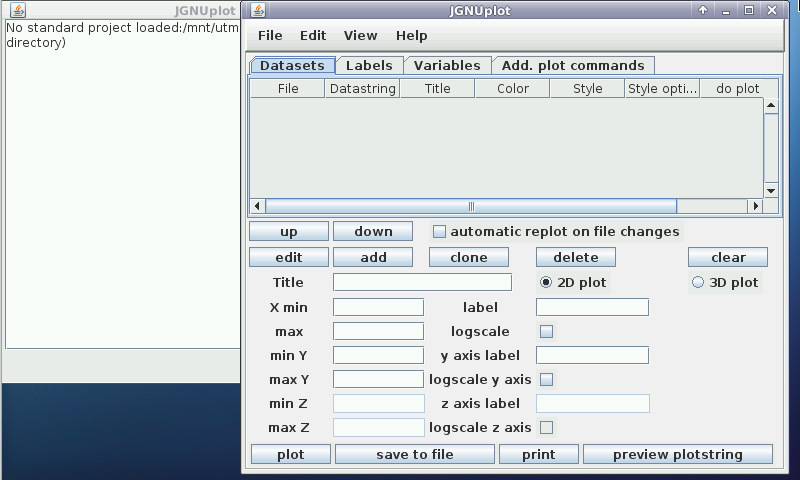
Task: Click the preview plotstring button
Action: click(678, 454)
